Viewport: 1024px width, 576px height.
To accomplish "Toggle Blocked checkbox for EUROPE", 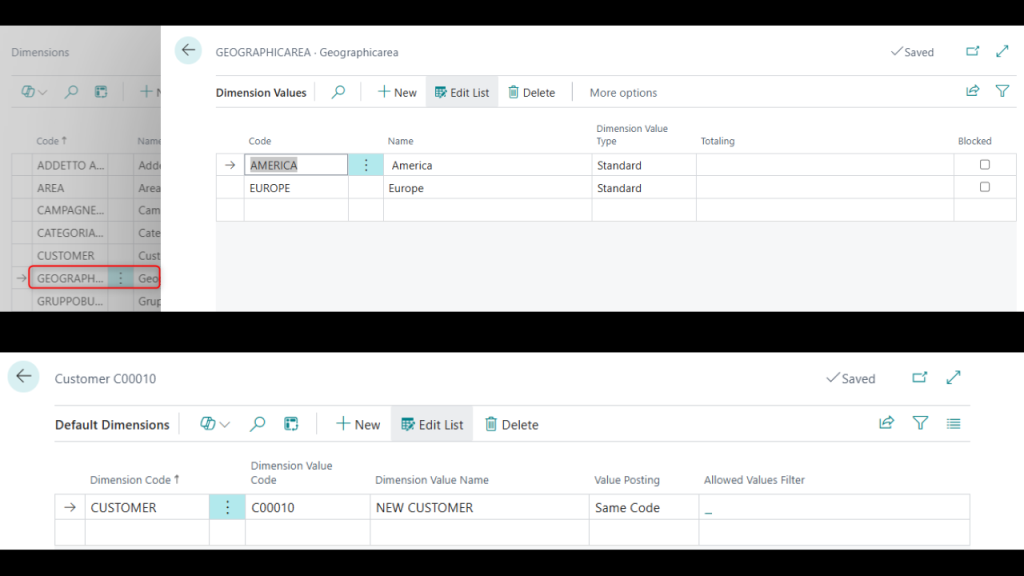I will tap(984, 188).
